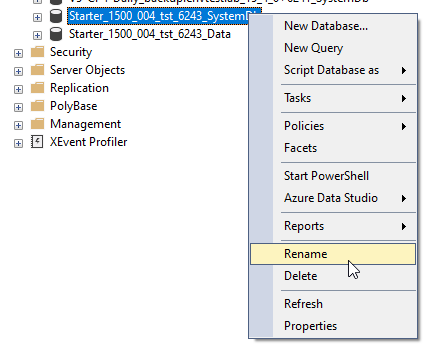The image size is (435, 361).
Task: Click the Security folder icon
Action: tap(37, 52)
